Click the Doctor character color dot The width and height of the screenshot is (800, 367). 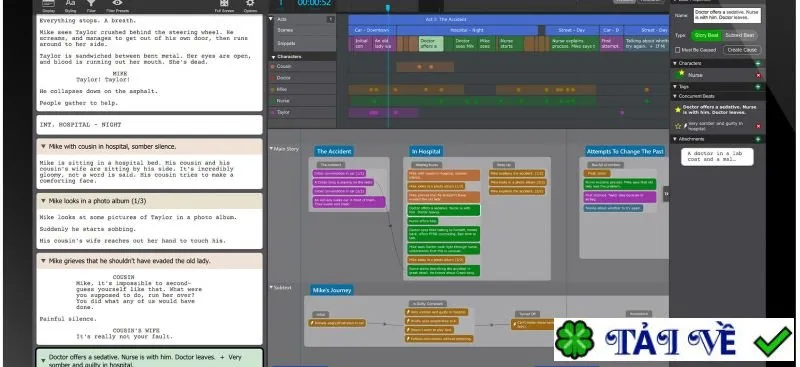pyautogui.click(x=272, y=78)
